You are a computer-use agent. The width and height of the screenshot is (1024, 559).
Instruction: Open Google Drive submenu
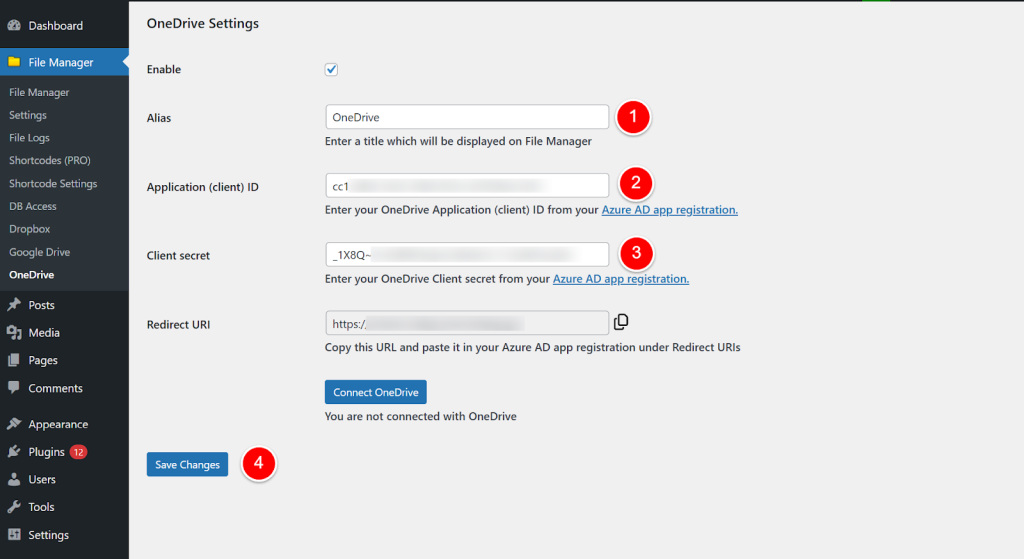[39, 252]
